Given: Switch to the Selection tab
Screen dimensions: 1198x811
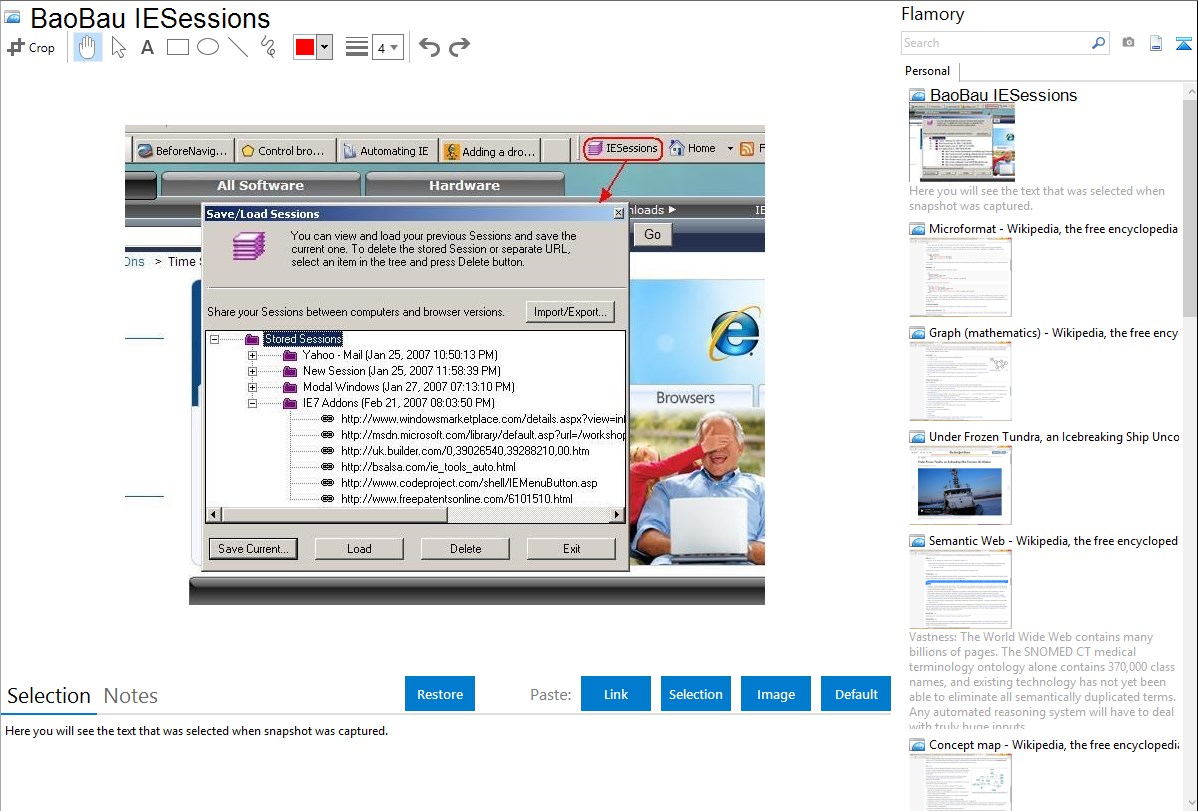Looking at the screenshot, I should [49, 696].
